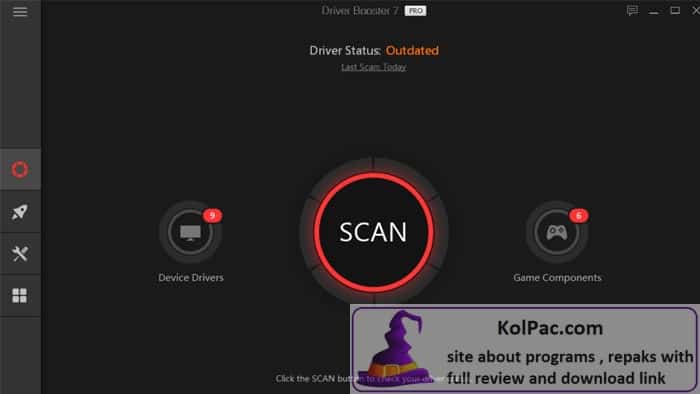Open Game Components gamepad icon
The height and width of the screenshot is (394, 700).
(x=557, y=232)
